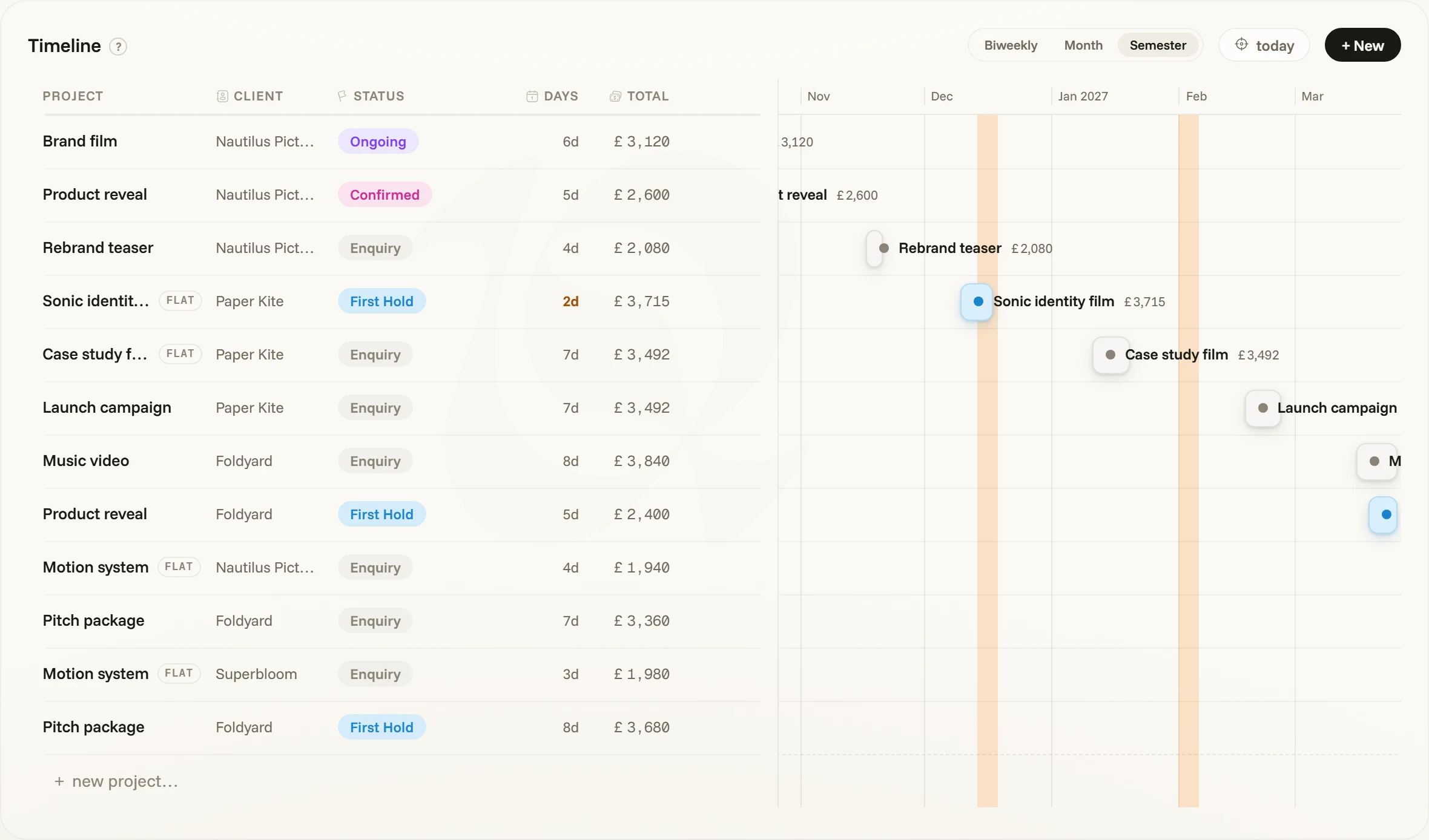Select the Semester view tab

[1158, 45]
